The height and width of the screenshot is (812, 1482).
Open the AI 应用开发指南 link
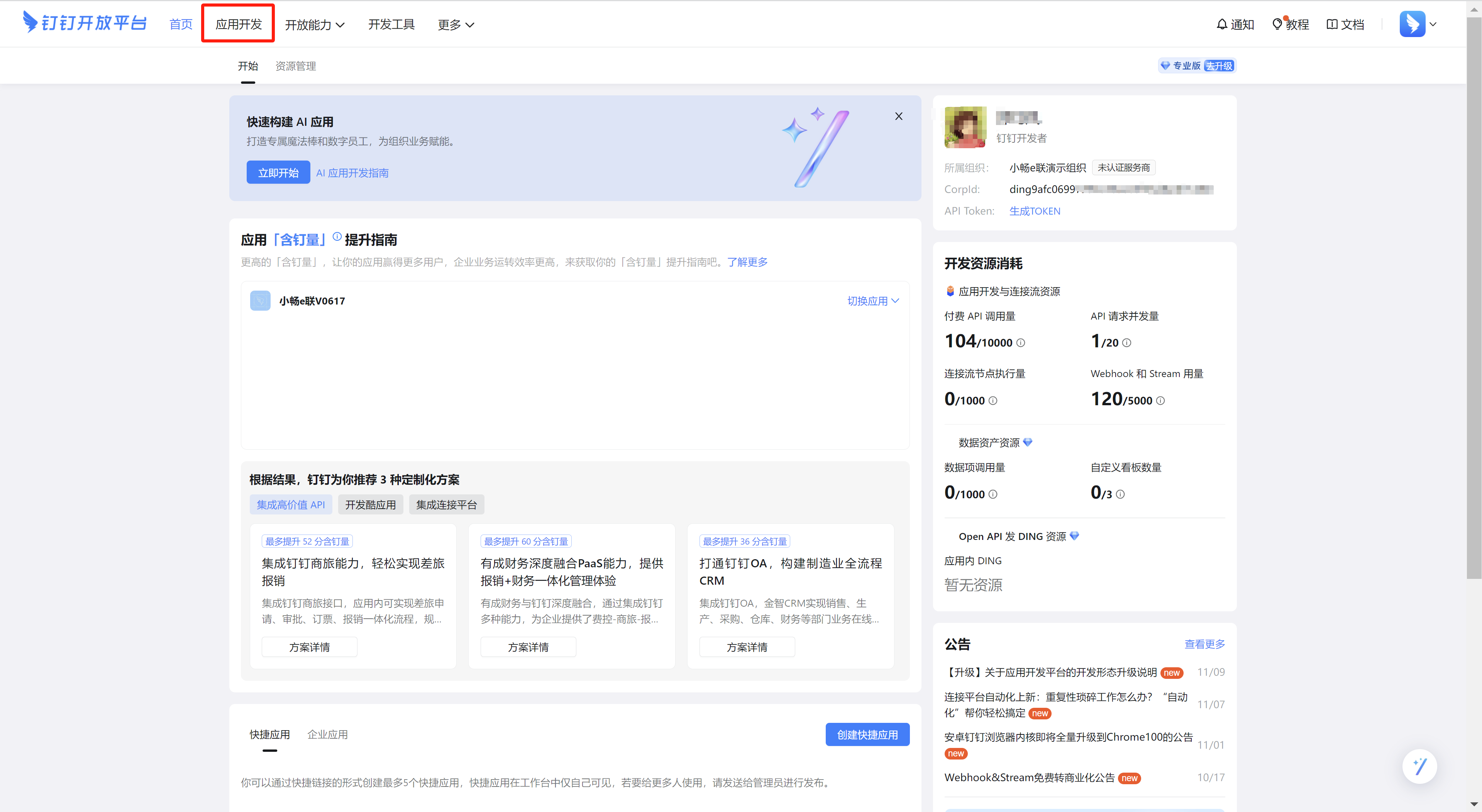[x=352, y=173]
